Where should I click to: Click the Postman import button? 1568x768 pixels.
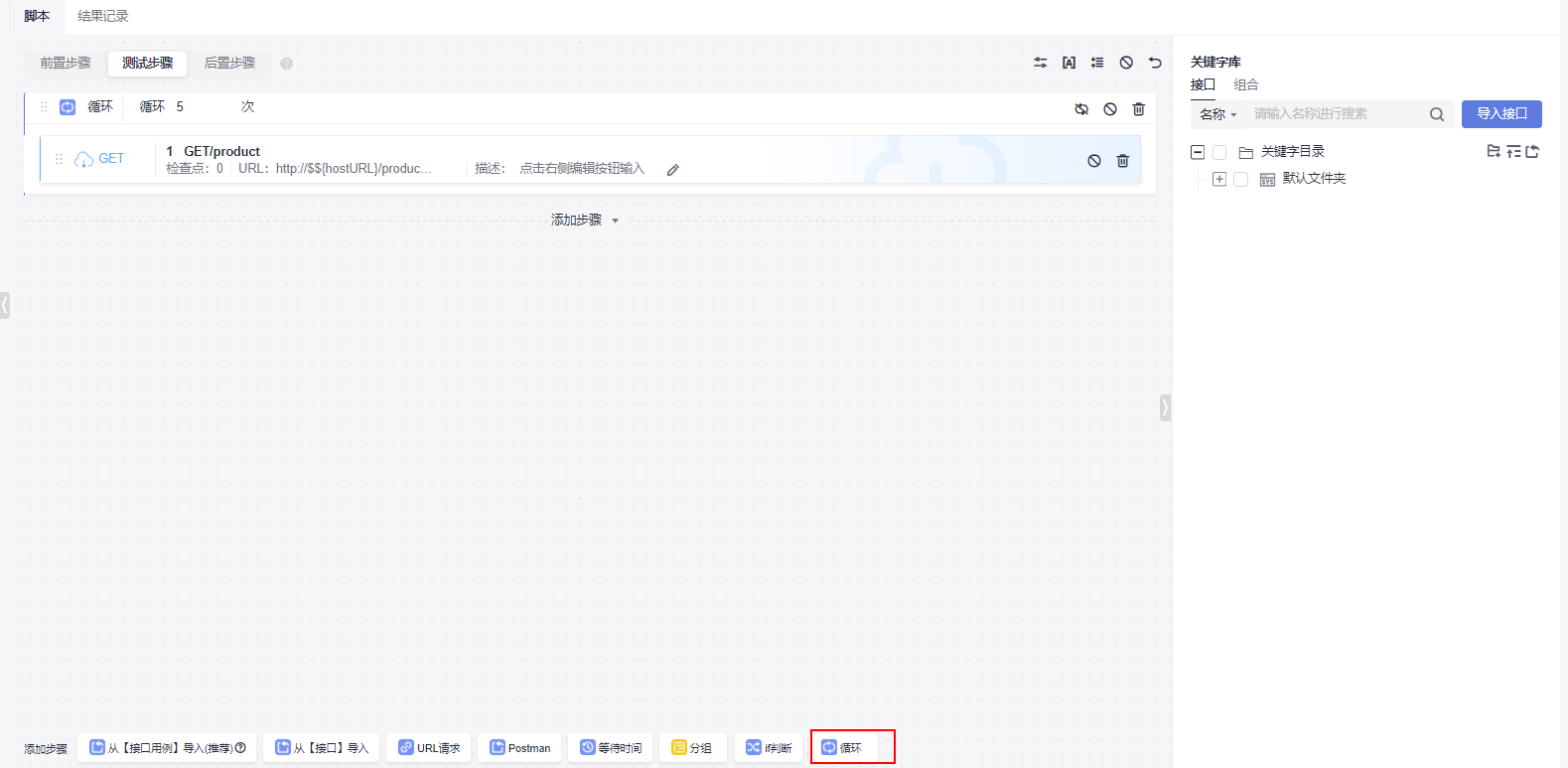point(519,747)
